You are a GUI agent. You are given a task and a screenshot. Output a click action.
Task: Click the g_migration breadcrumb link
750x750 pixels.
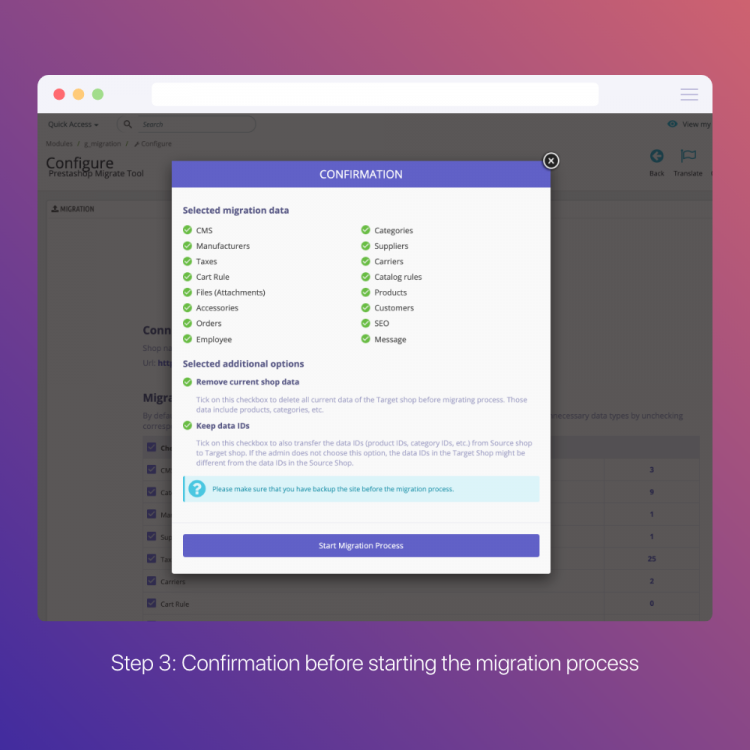(x=102, y=143)
